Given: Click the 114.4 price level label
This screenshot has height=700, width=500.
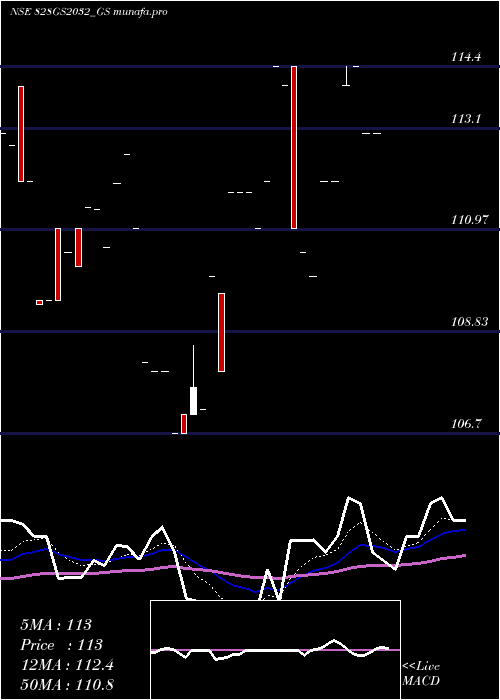Looking at the screenshot, I should click(466, 57).
